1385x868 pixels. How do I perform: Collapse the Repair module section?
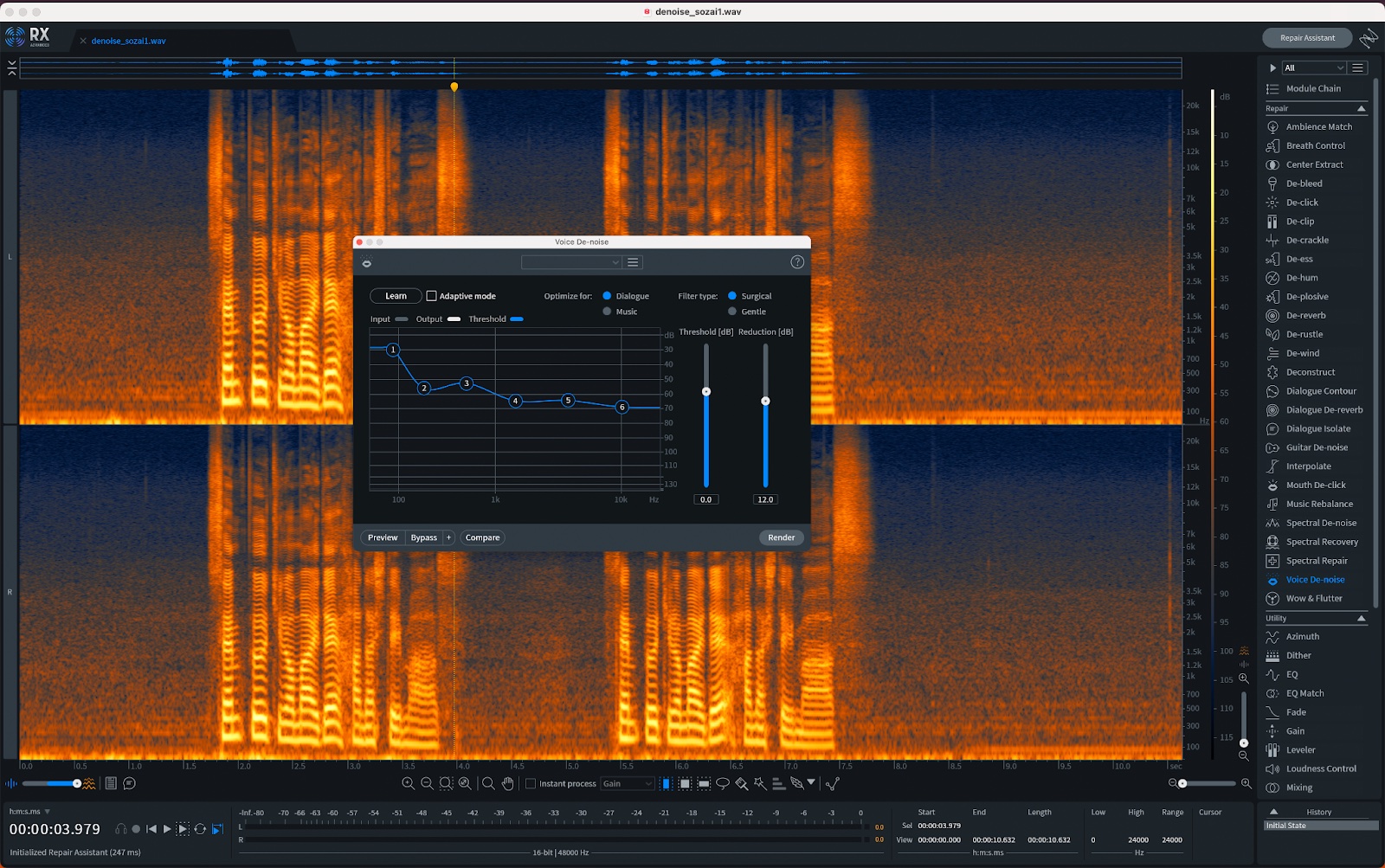1361,109
